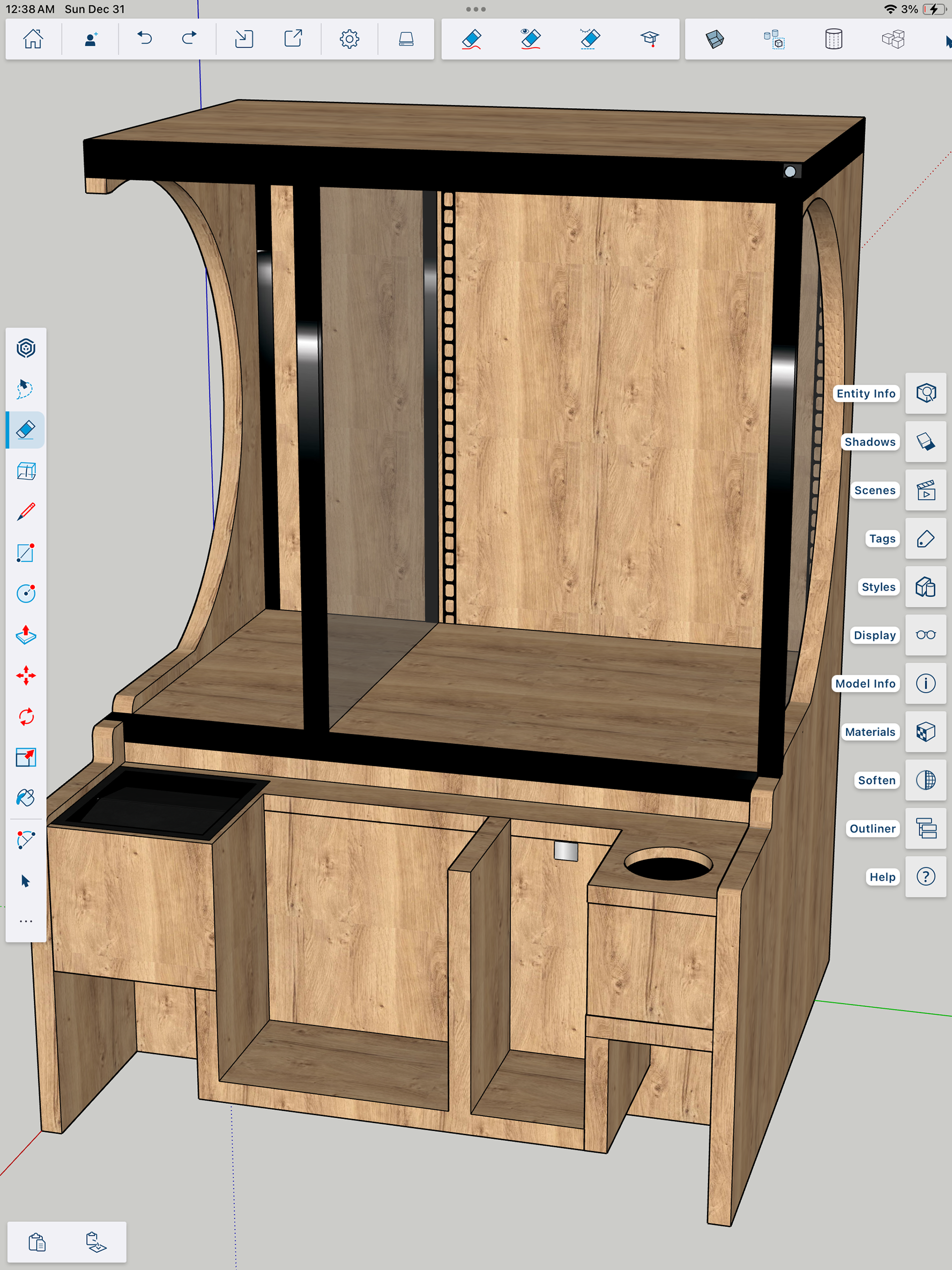Pick the Orbit view tool

click(26, 348)
